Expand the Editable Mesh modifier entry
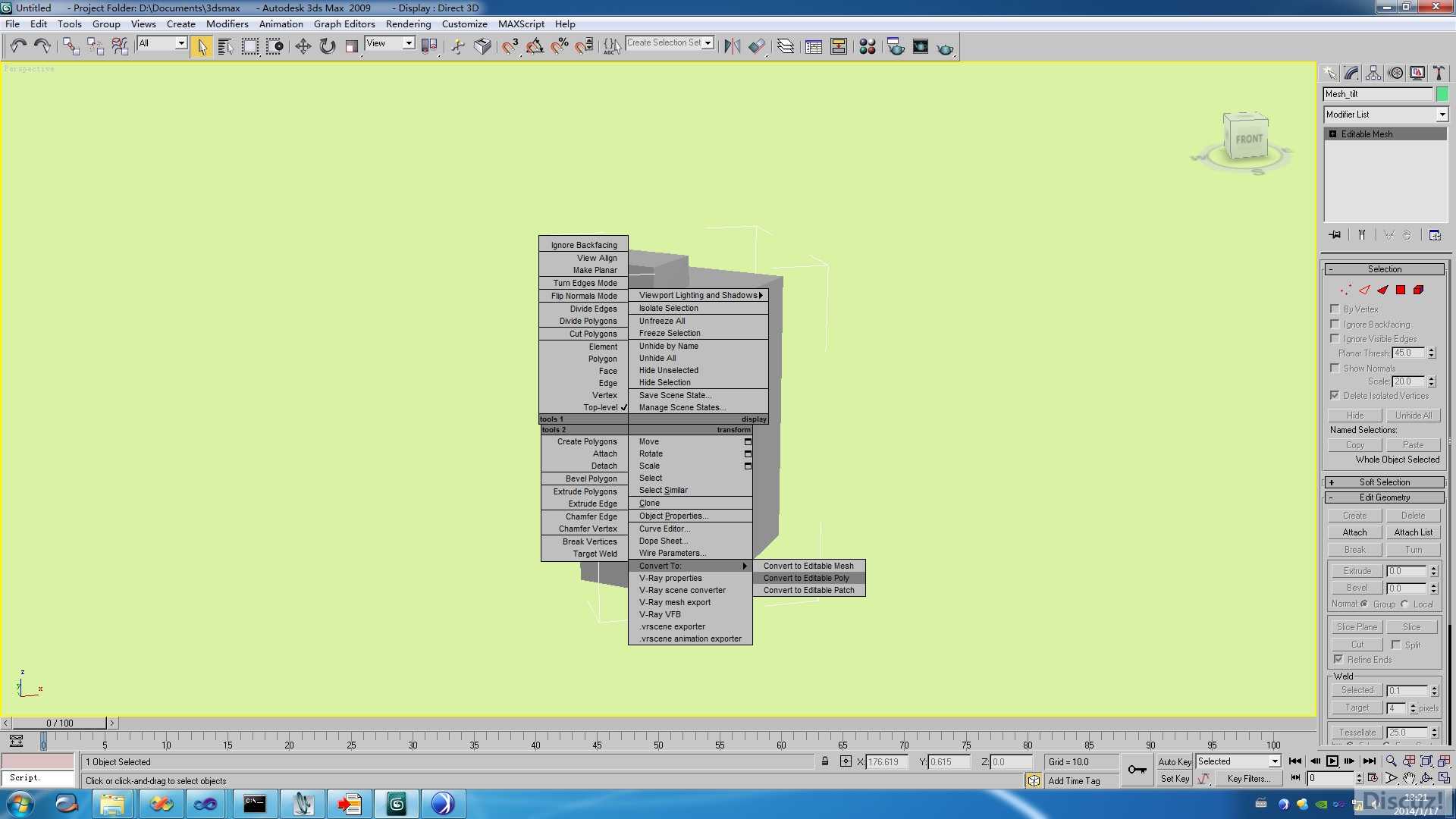The height and width of the screenshot is (819, 1456). tap(1333, 134)
